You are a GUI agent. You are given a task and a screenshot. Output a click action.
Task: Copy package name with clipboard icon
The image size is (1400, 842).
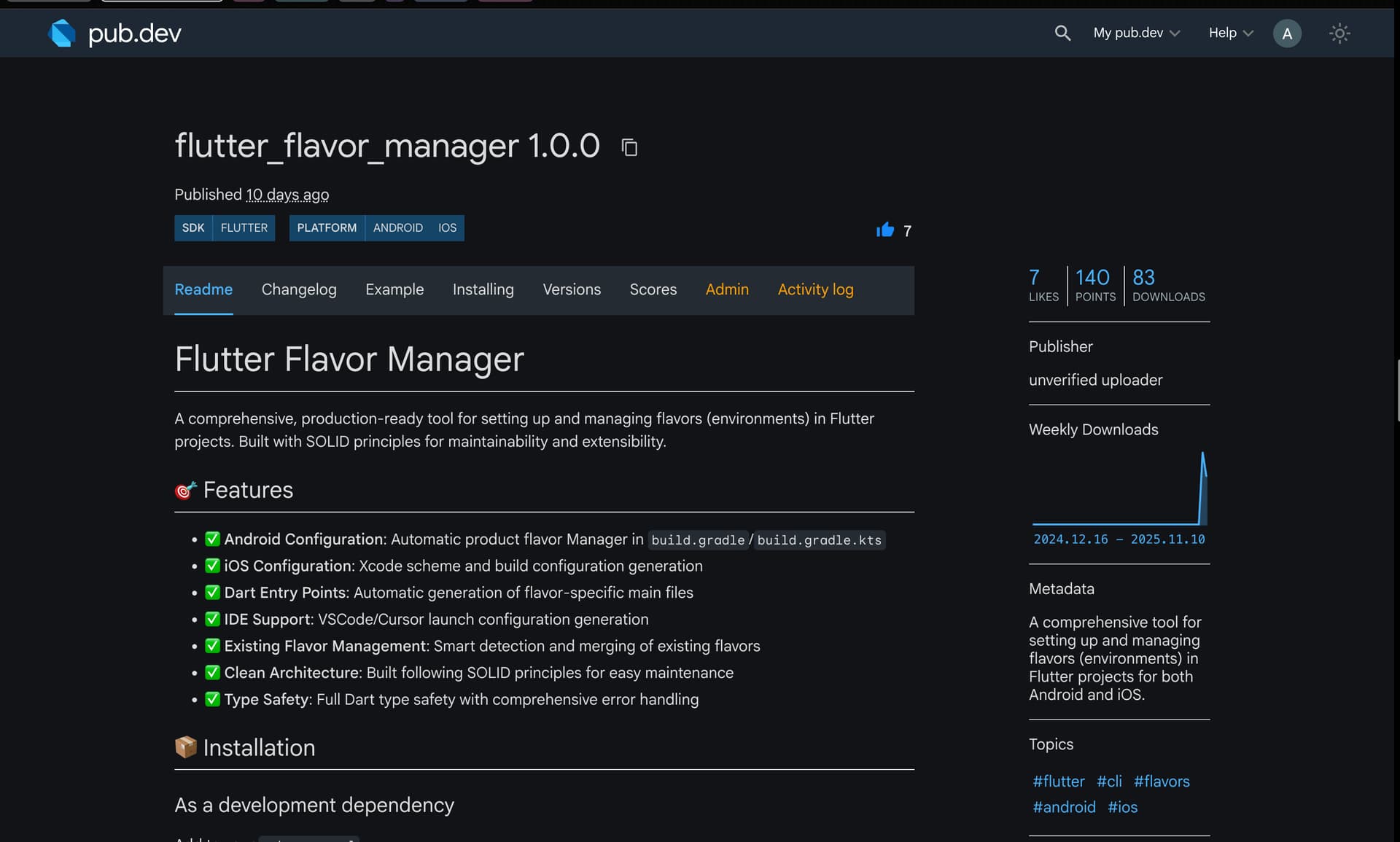(629, 147)
